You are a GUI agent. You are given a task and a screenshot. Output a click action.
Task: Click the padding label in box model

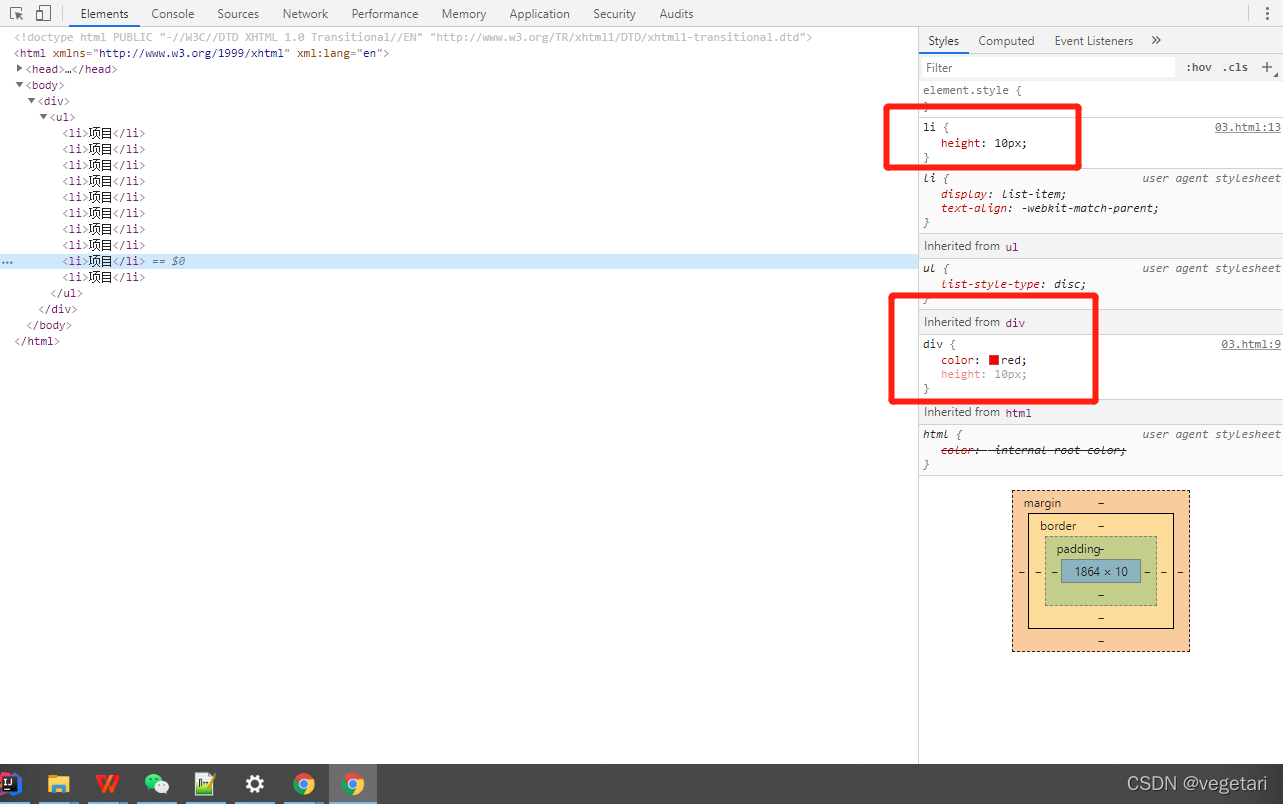1078,549
